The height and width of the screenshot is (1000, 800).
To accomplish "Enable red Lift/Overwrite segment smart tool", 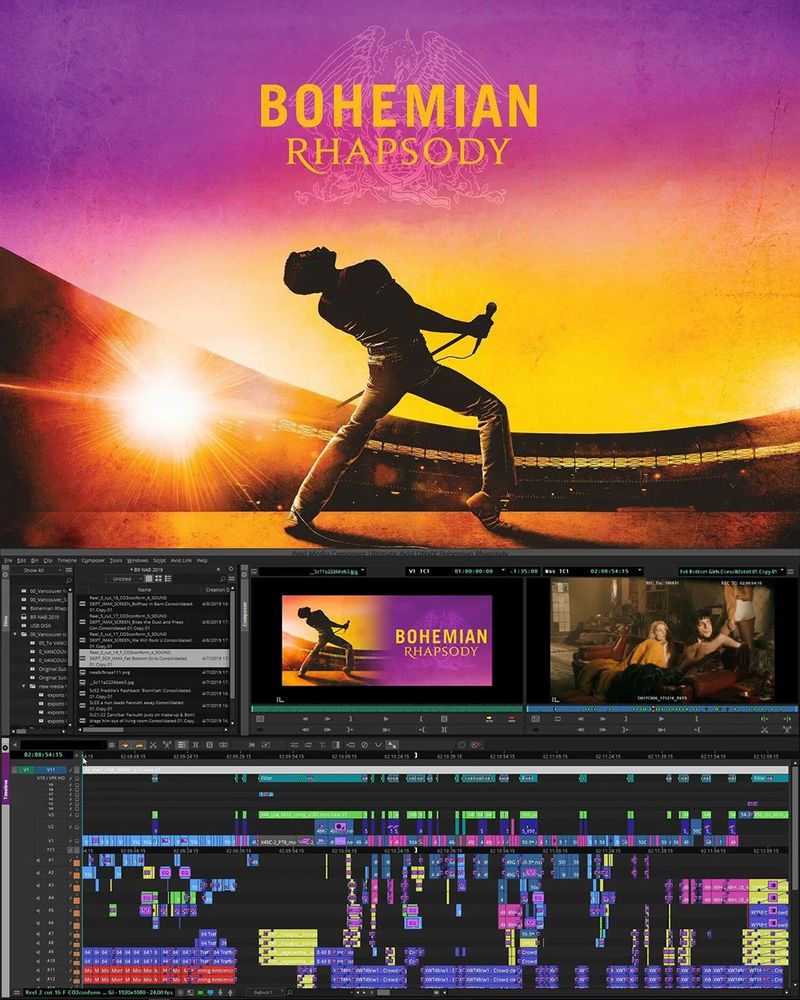I will coord(138,744).
